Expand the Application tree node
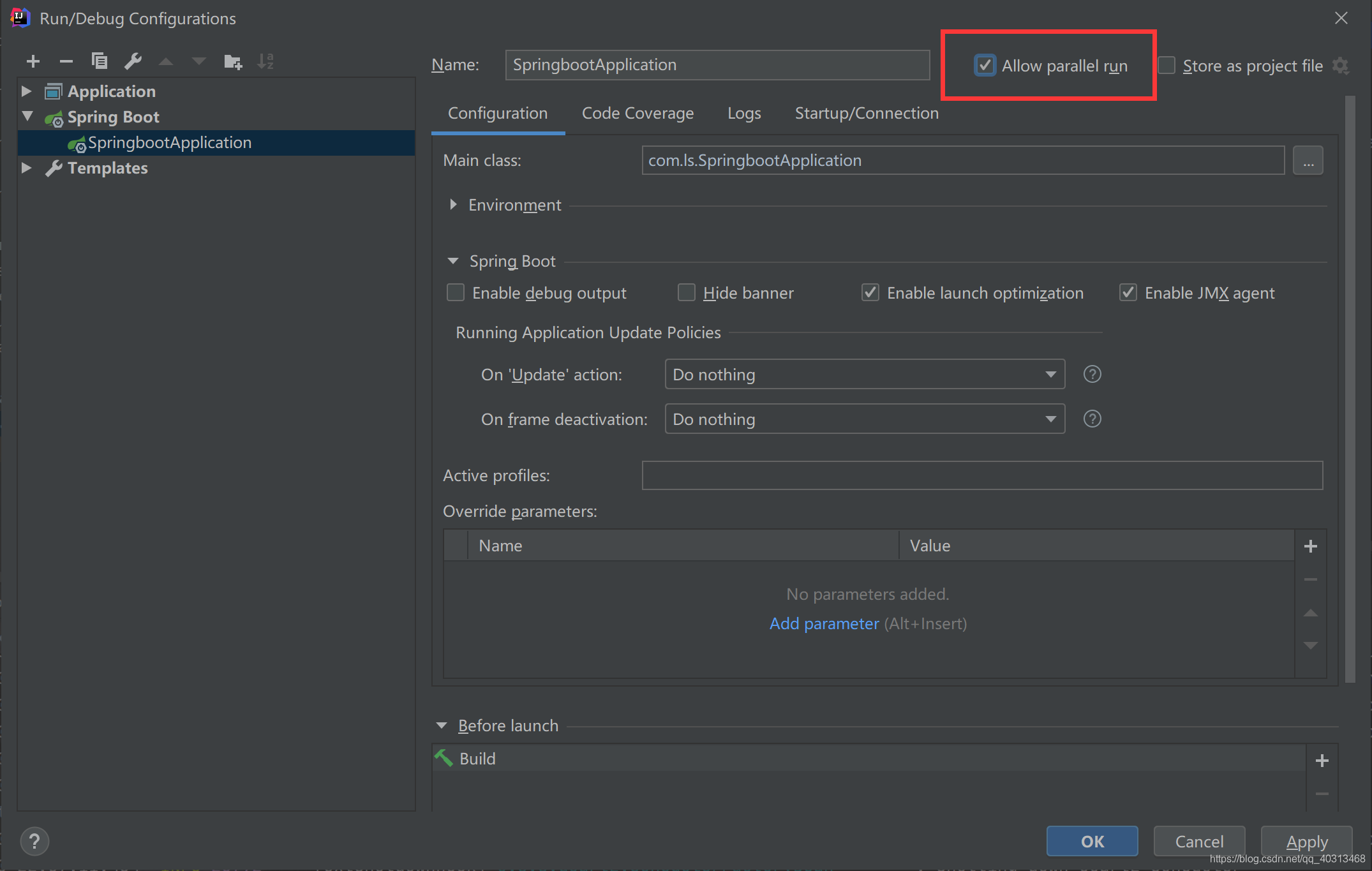This screenshot has width=1372, height=871. pyautogui.click(x=26, y=91)
